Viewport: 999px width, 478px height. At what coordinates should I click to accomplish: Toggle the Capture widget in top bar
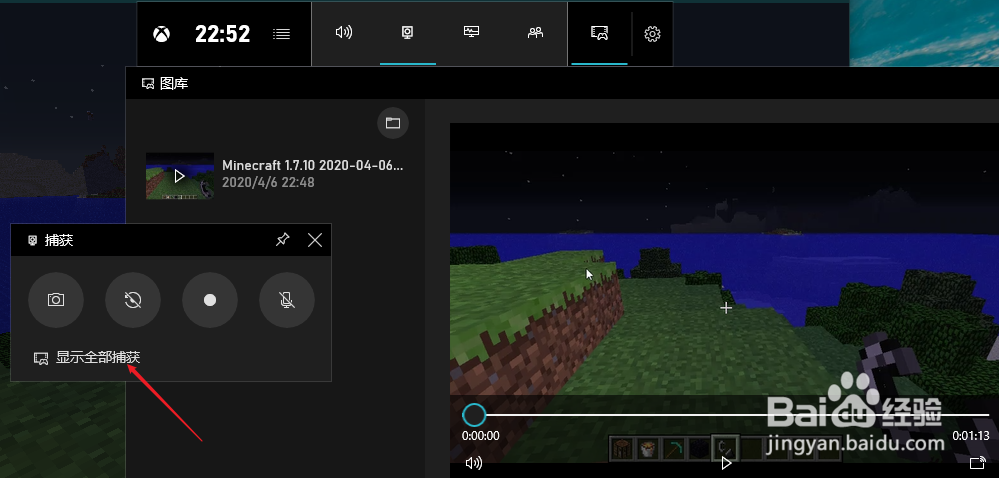pyautogui.click(x=408, y=33)
